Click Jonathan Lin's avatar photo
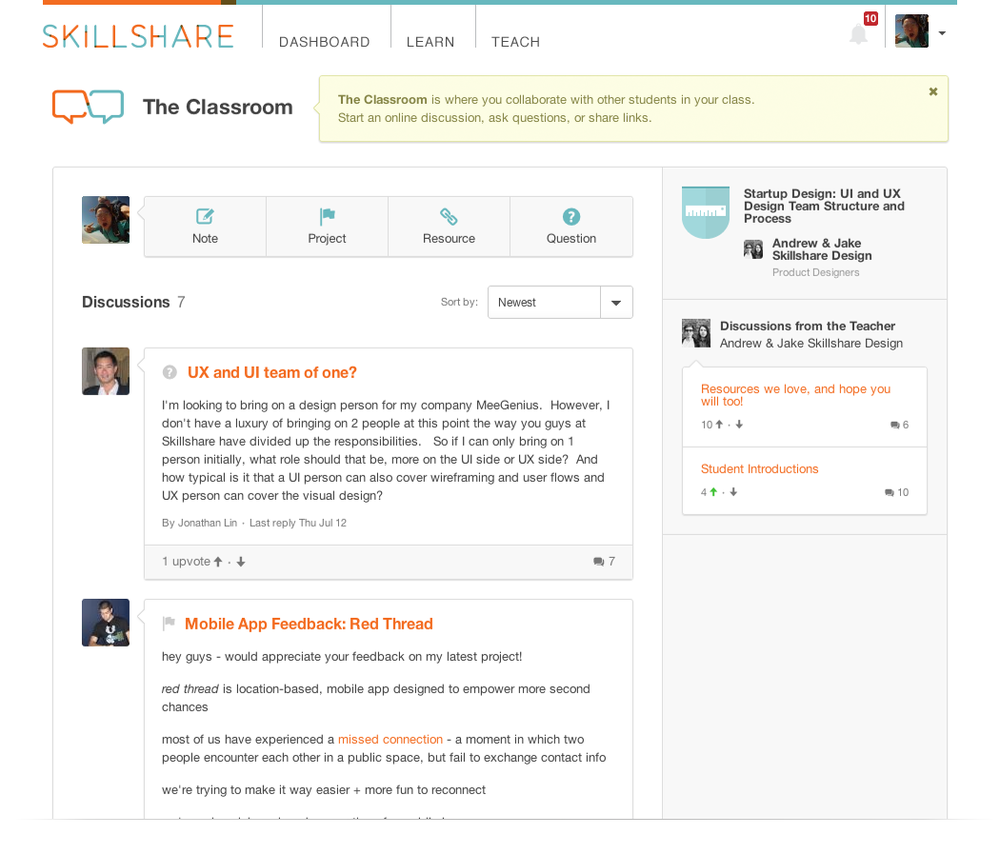1000x855 pixels. 106,371
